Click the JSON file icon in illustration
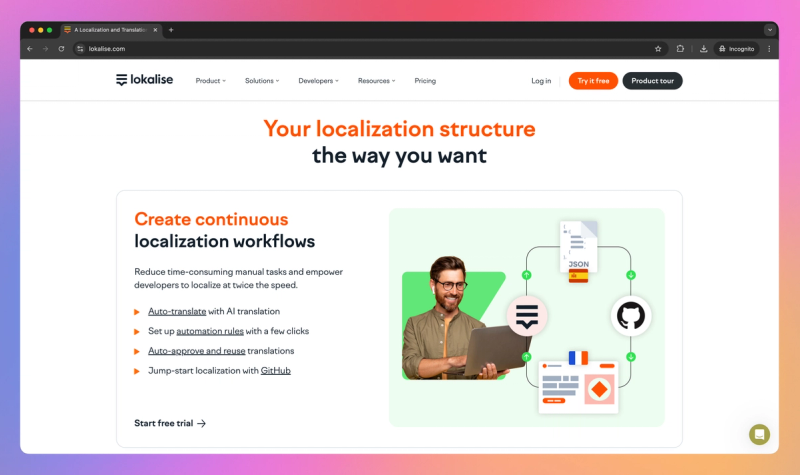This screenshot has width=800, height=475. (579, 245)
